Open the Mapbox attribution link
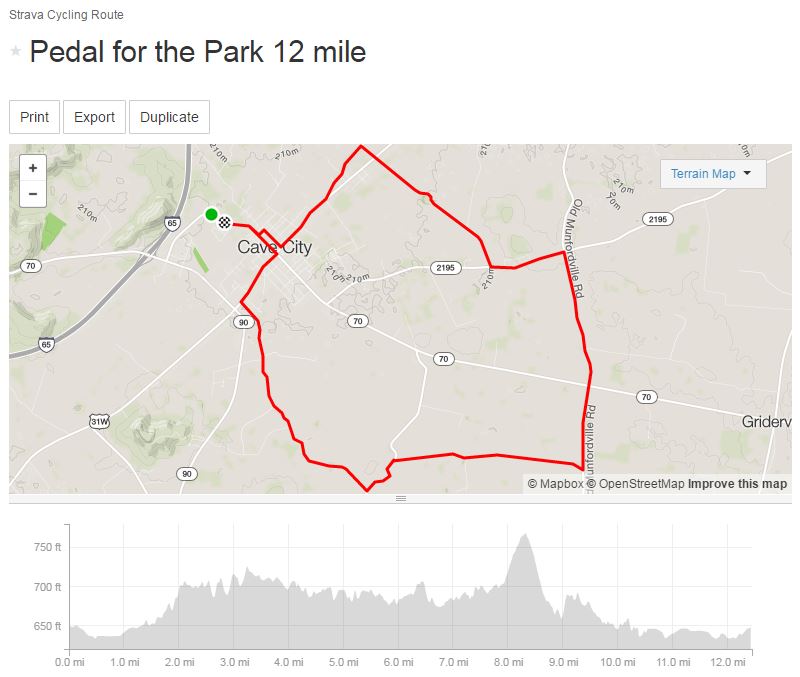The image size is (800, 677). tap(555, 484)
